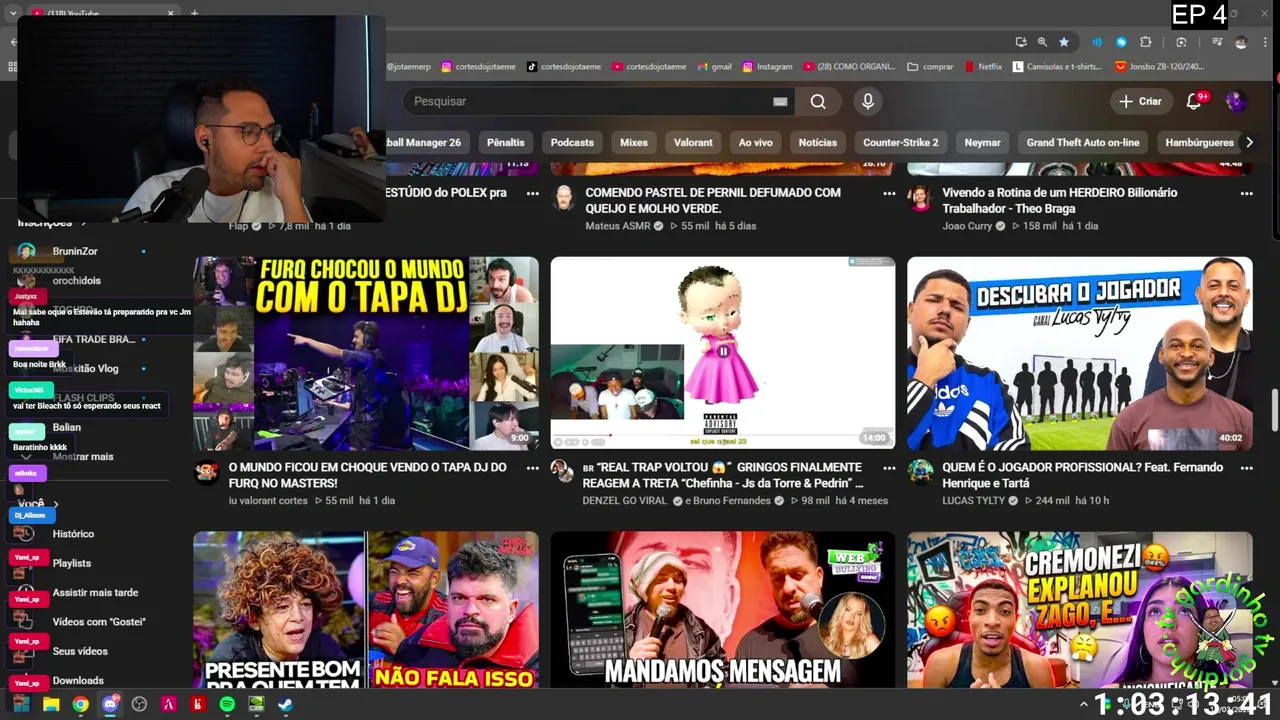Activate voice search microphone icon
Viewport: 1280px width, 720px height.
[x=868, y=101]
